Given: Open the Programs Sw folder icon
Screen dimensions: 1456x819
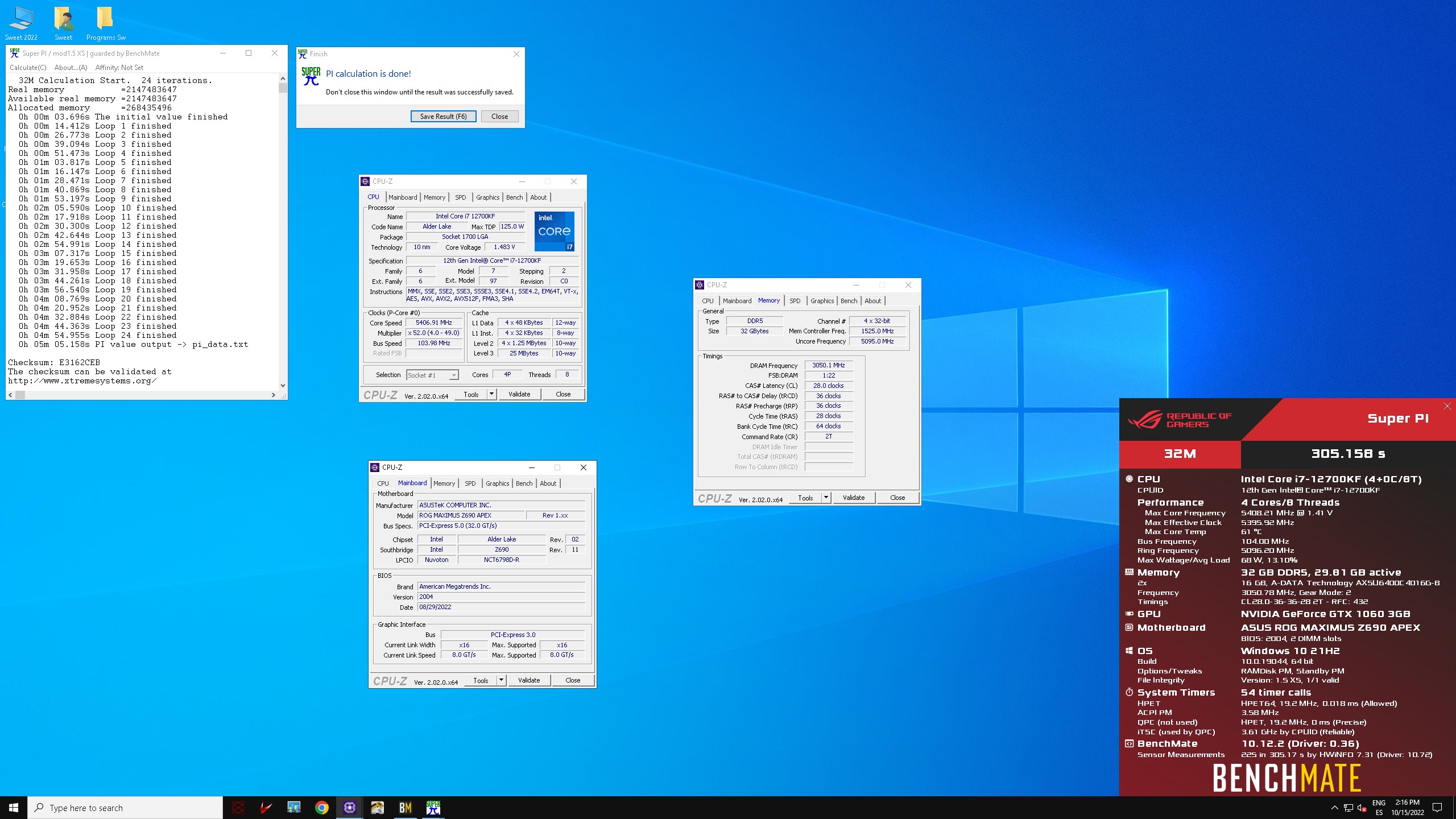Looking at the screenshot, I should [x=106, y=23].
